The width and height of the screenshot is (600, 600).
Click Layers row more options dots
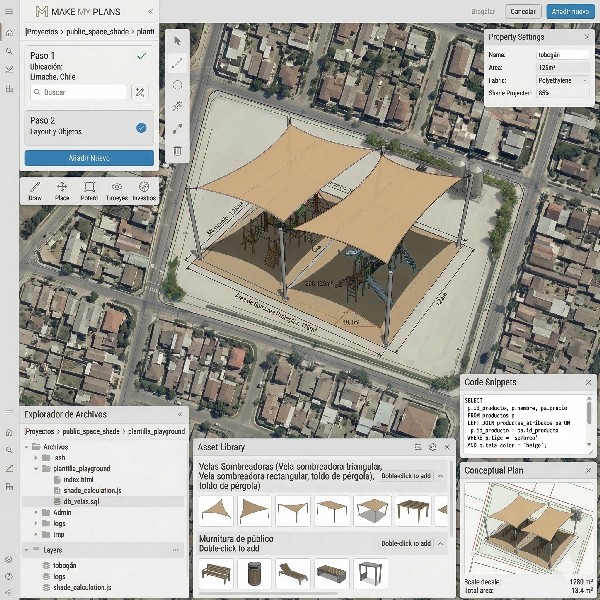[175, 550]
